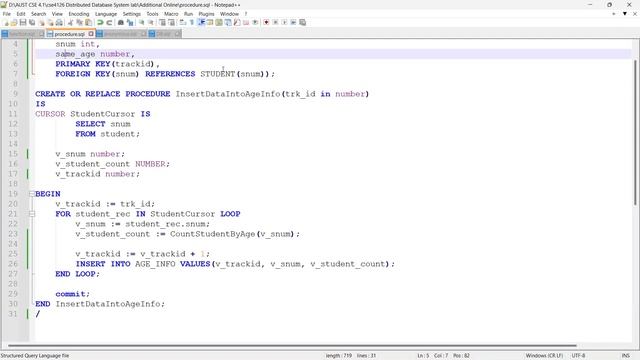Toggle word wrap in the toolbar
Image resolution: width=640 pixels, height=360 pixels.
tap(182, 22)
